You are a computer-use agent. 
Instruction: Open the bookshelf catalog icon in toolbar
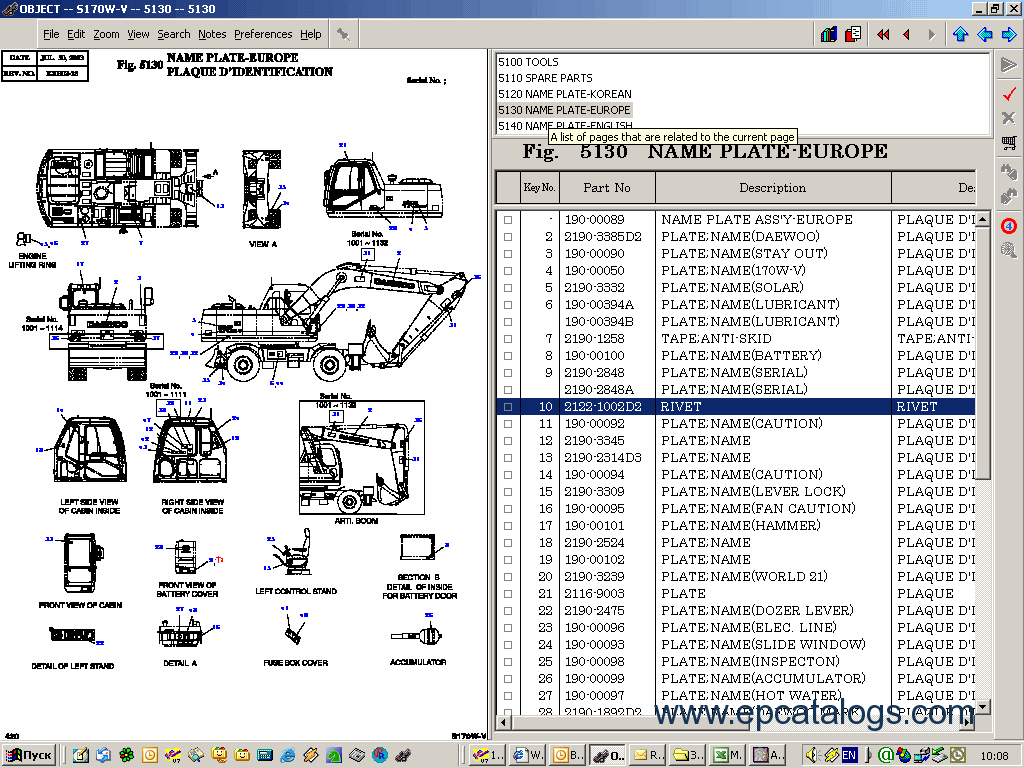(x=829, y=34)
